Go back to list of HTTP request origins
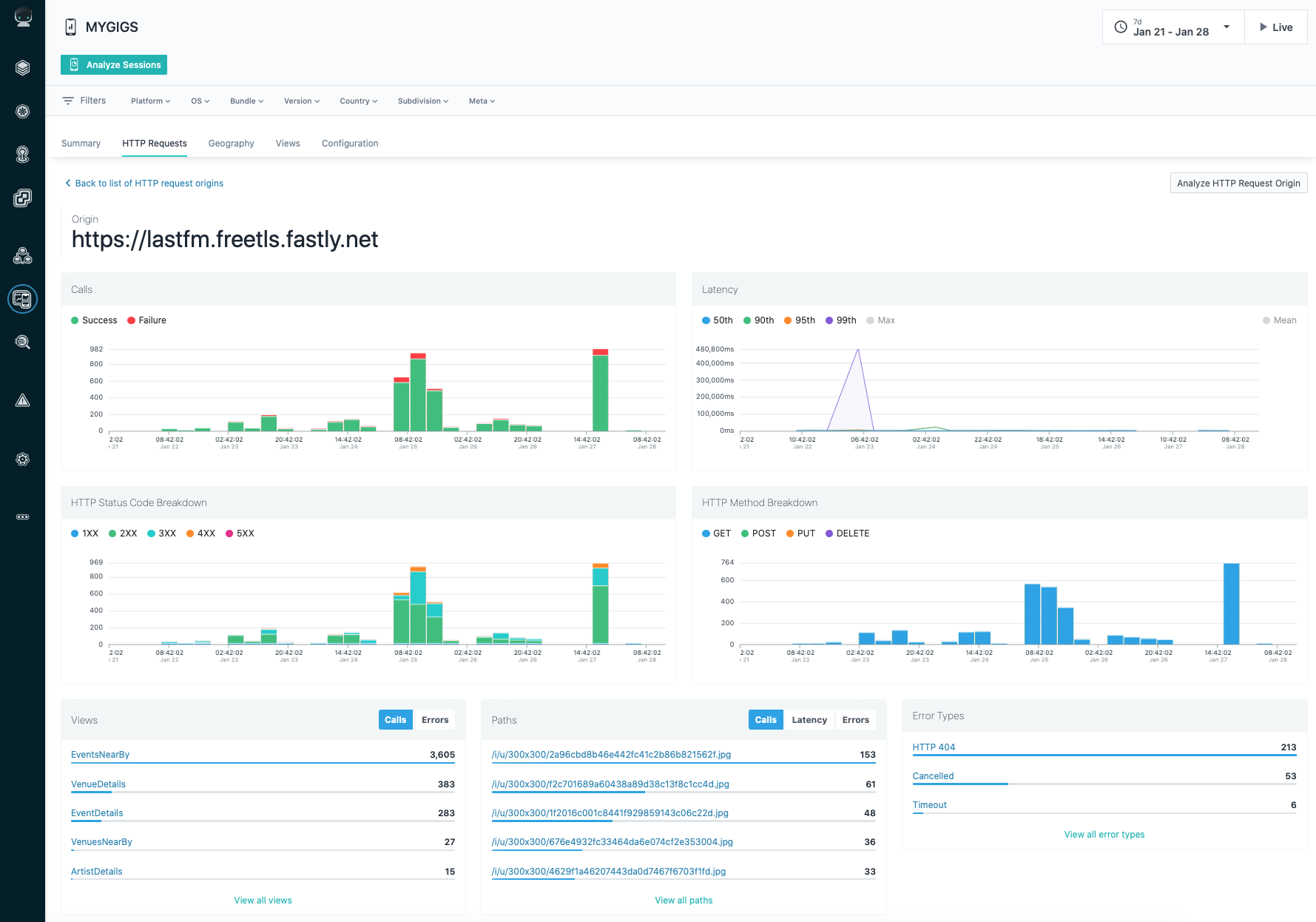1316x922 pixels. [x=144, y=184]
